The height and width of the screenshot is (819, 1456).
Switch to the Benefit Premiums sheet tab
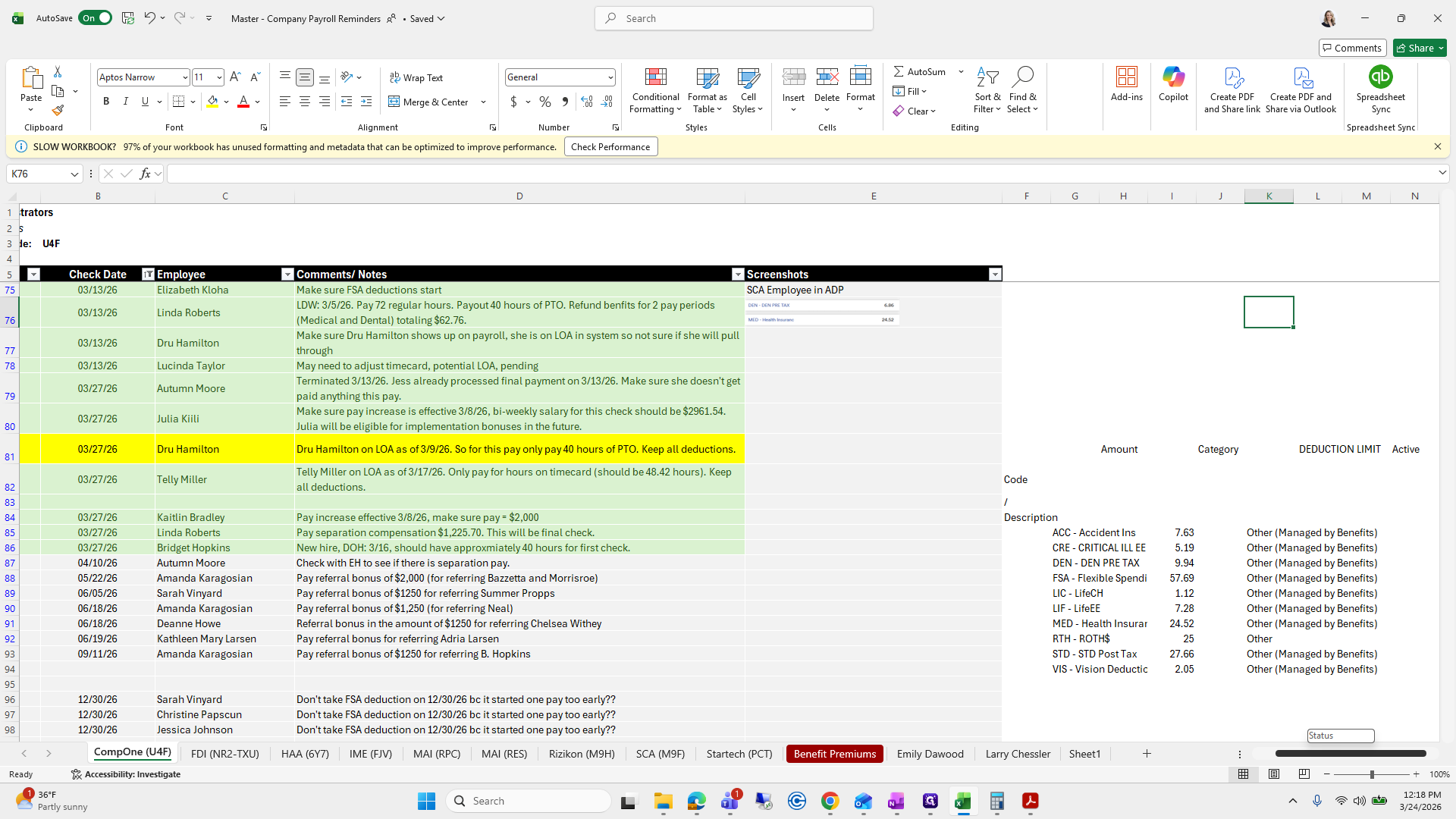tap(834, 754)
